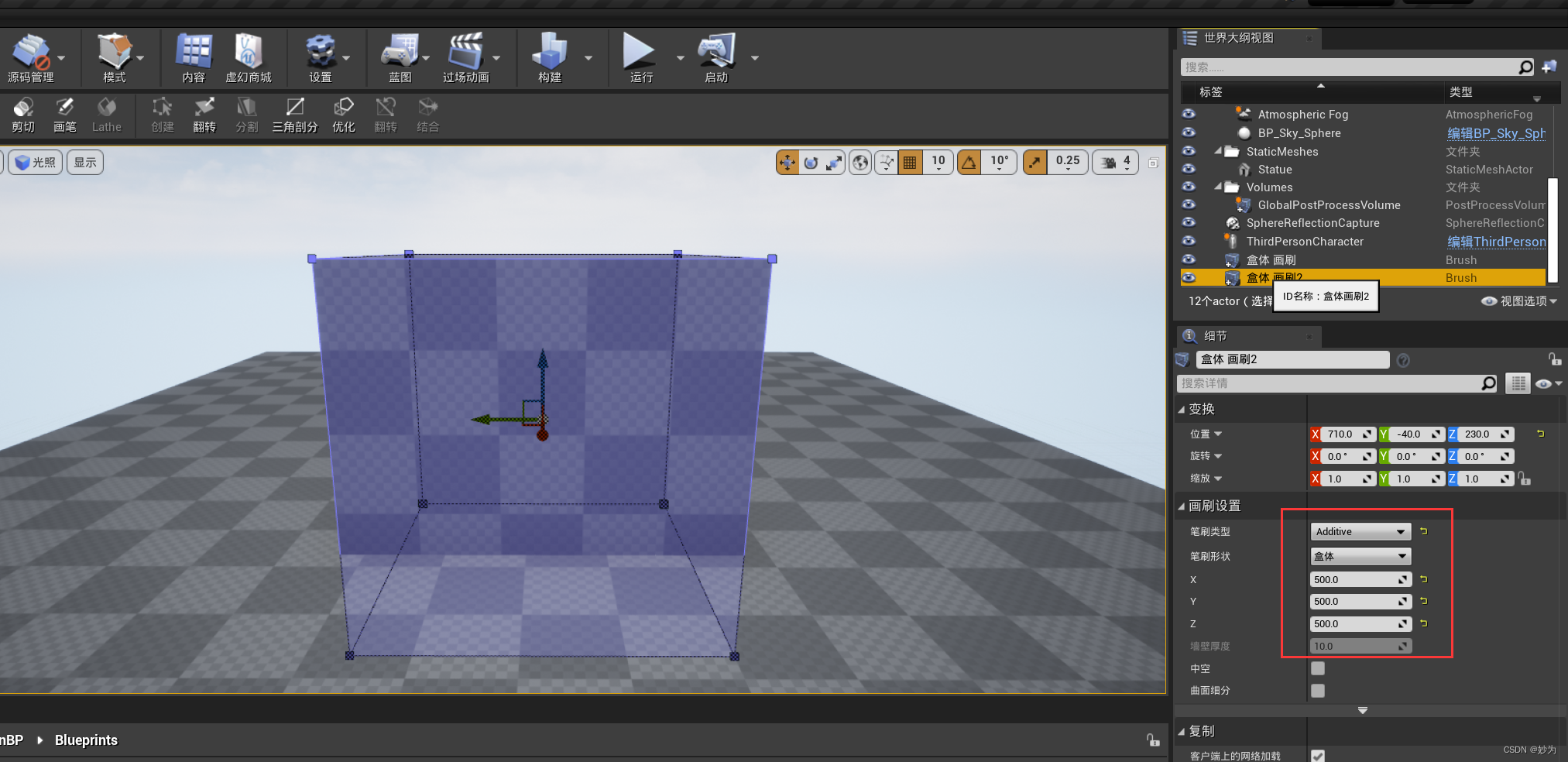Open the 笔刷类型 Additive dropdown
The width and height of the screenshot is (1568, 762).
click(1360, 531)
